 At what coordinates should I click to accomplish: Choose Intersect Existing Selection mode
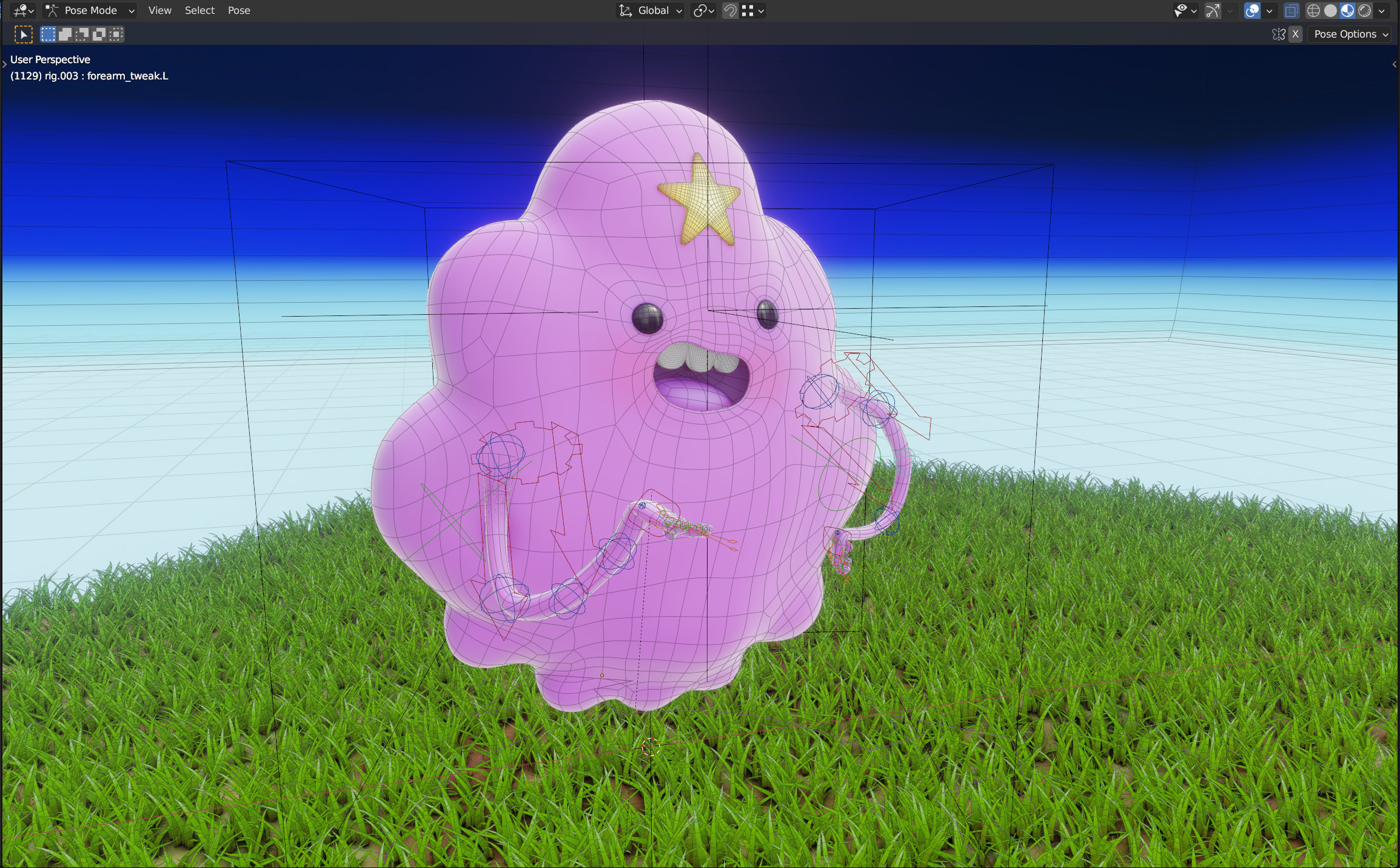coord(116,35)
